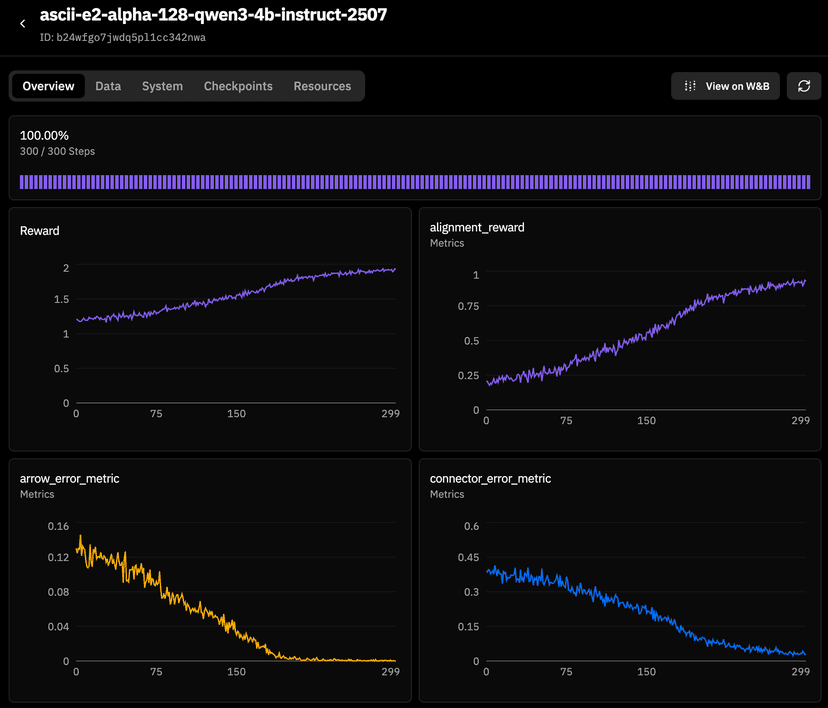Viewport: 828px width, 708px height.
Task: Select the Overview tab
Action: (x=47, y=86)
